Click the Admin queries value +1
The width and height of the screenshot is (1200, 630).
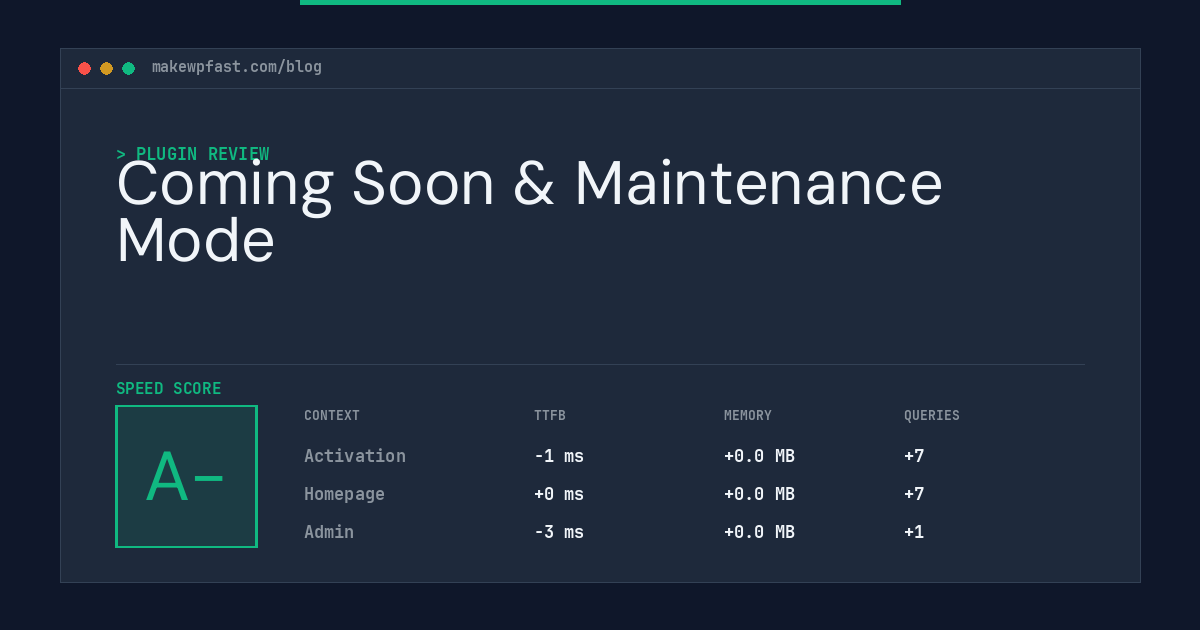tap(914, 532)
